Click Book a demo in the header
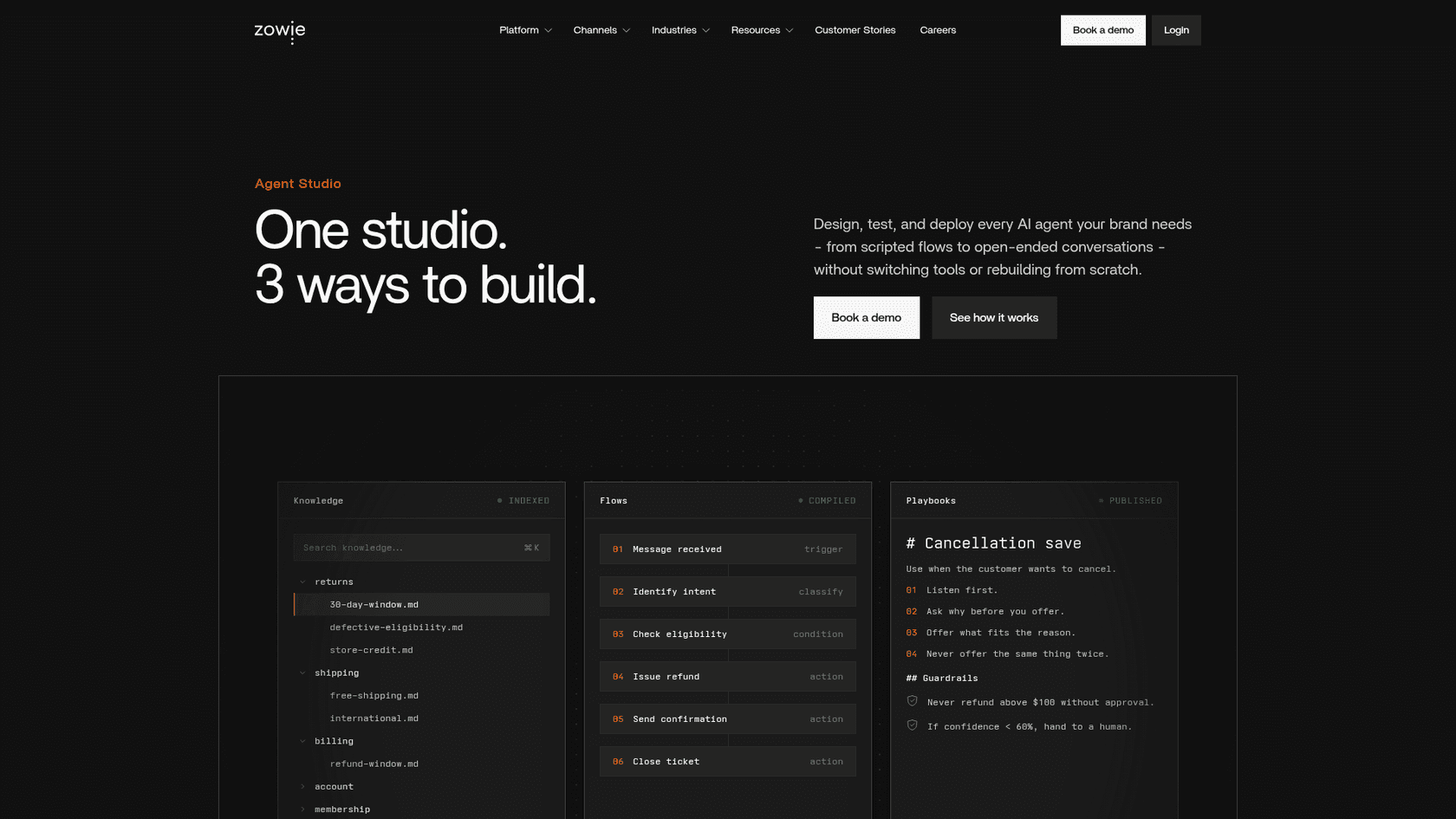This screenshot has width=1456, height=819. [1102, 30]
